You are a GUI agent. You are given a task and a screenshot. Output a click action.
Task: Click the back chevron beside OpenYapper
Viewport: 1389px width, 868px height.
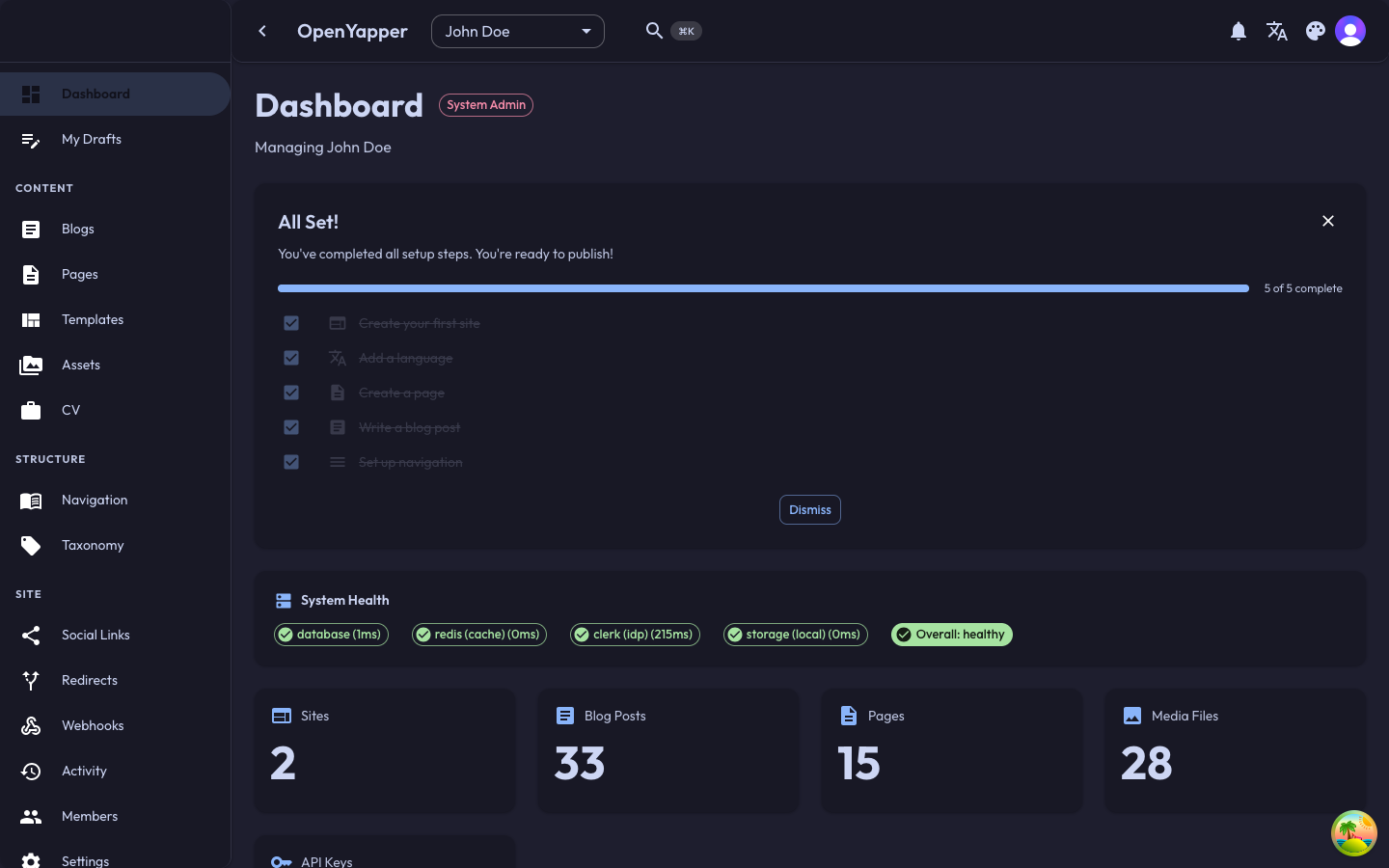point(262,31)
